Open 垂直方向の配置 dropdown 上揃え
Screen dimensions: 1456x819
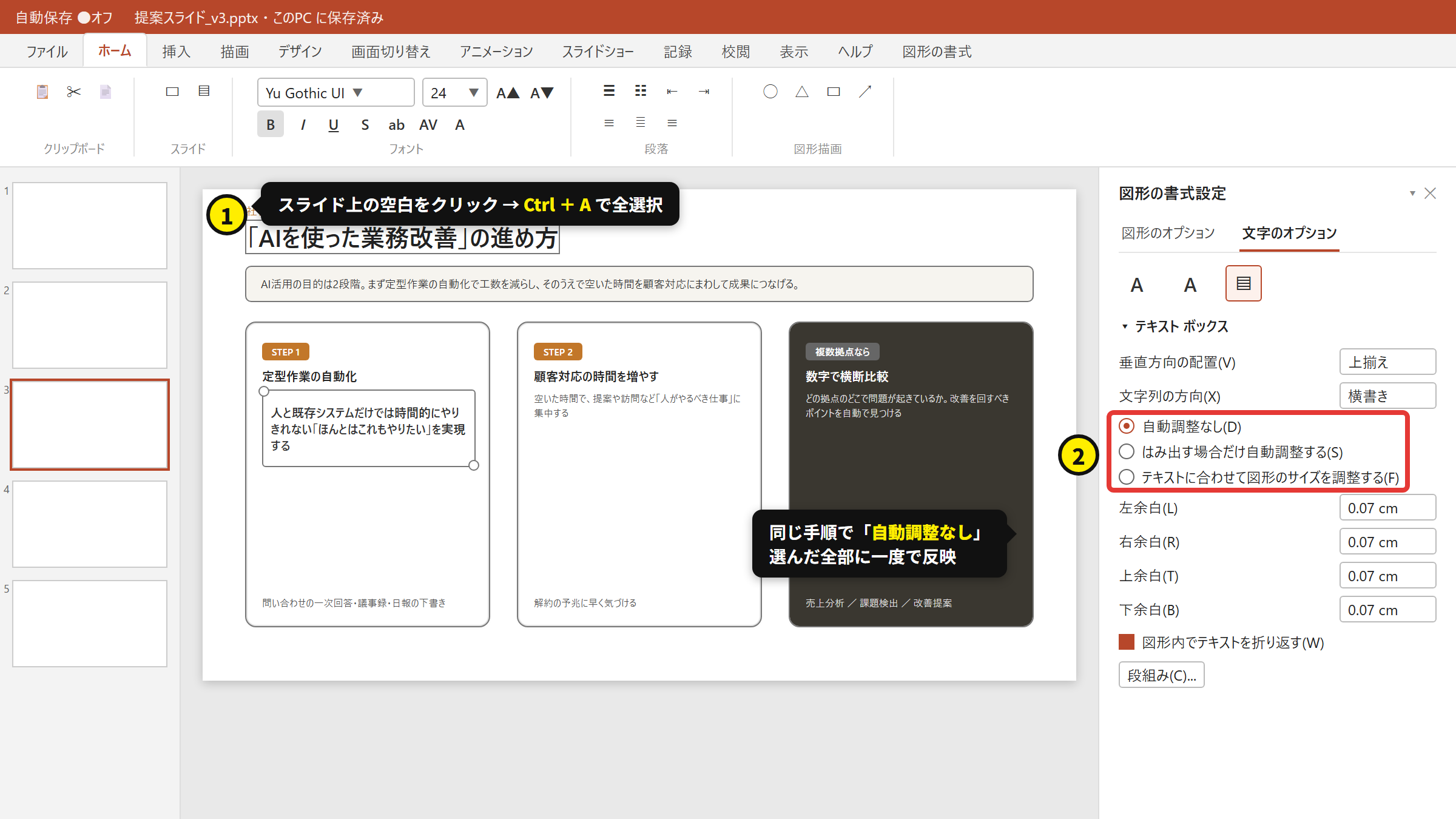click(x=1387, y=362)
